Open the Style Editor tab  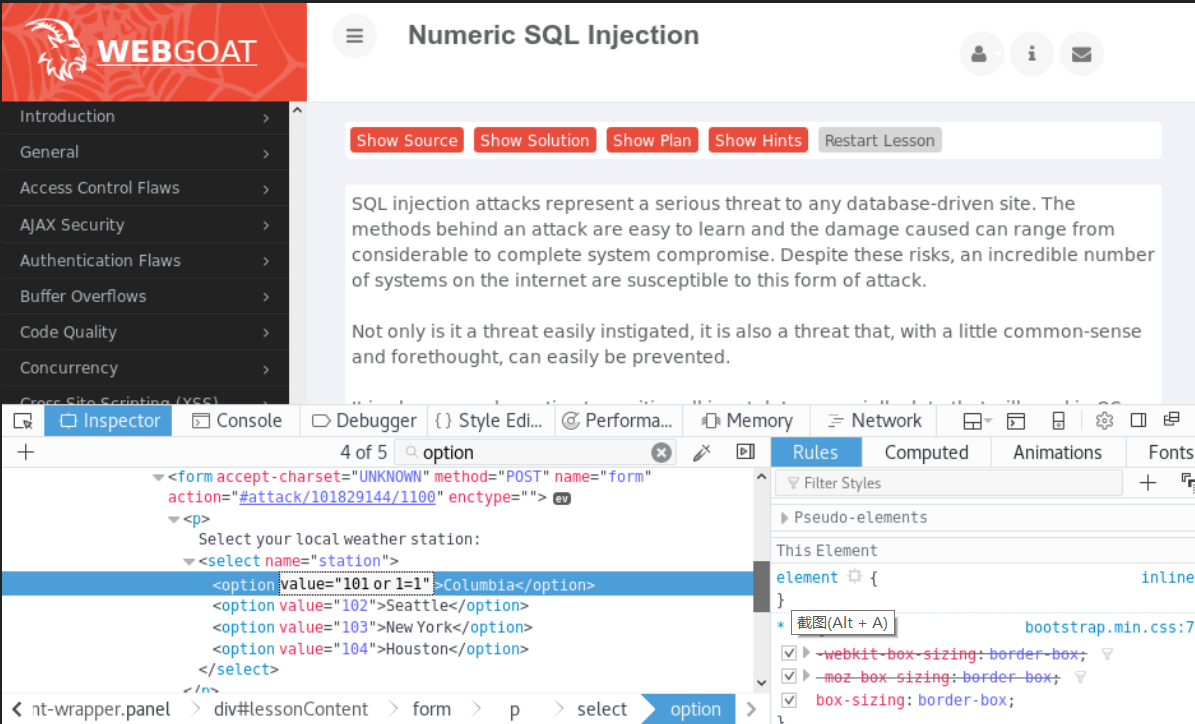click(x=489, y=421)
